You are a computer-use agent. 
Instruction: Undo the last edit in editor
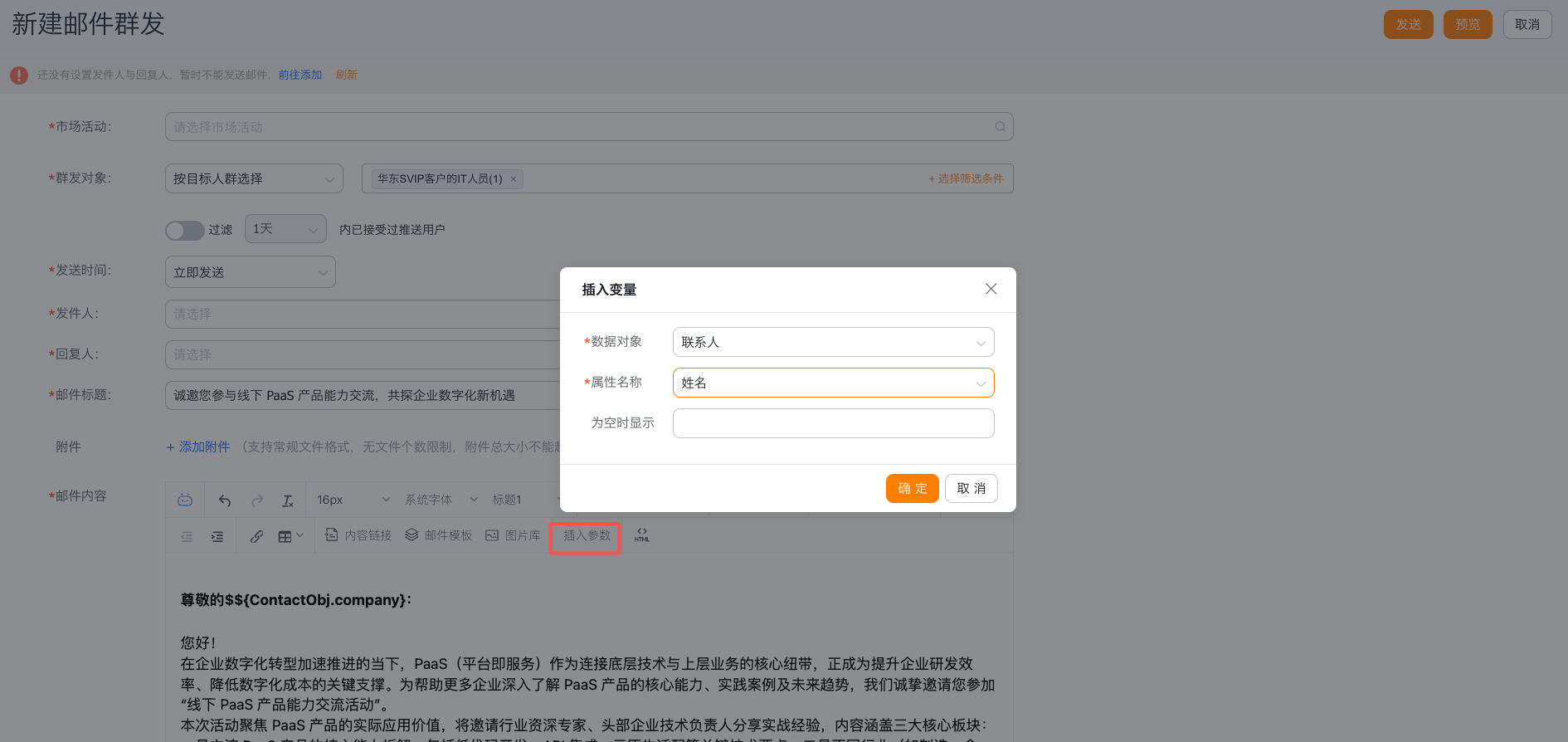225,500
